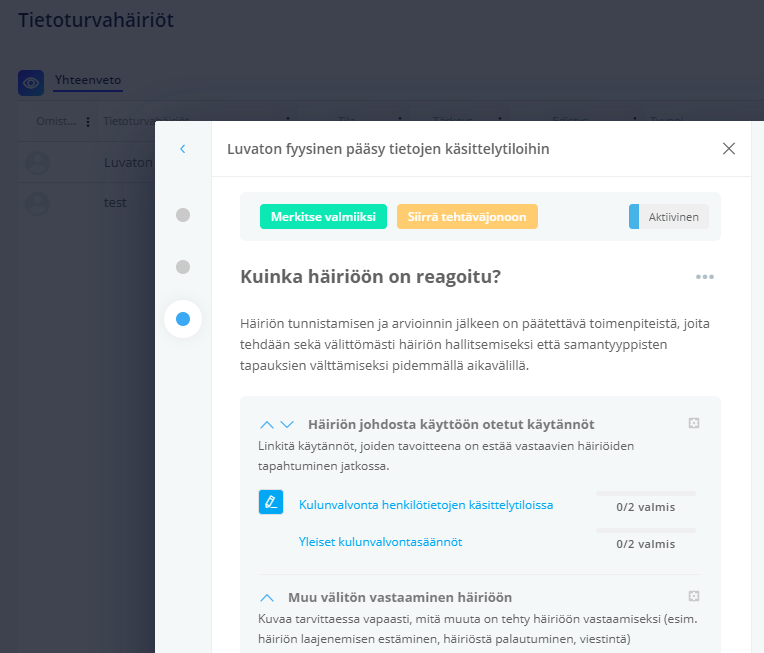Click progress bar for Kulunvalvonta henkilötietojen käsittelytiloissa

point(646,494)
